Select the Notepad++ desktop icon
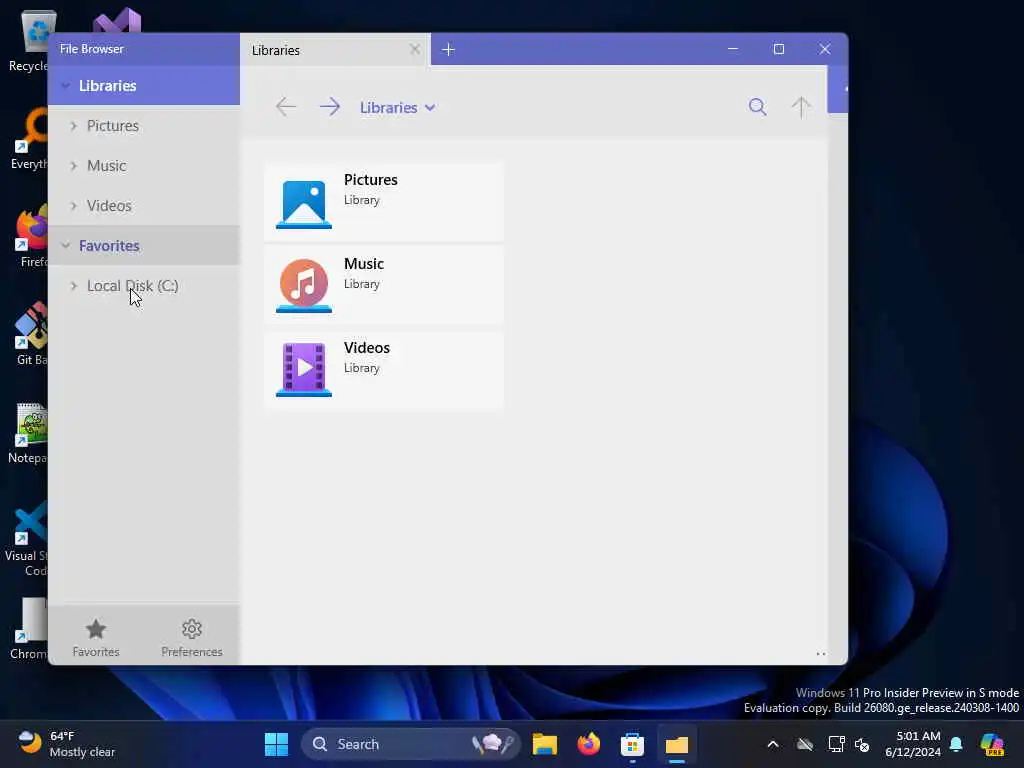Image resolution: width=1024 pixels, height=768 pixels. 28,434
